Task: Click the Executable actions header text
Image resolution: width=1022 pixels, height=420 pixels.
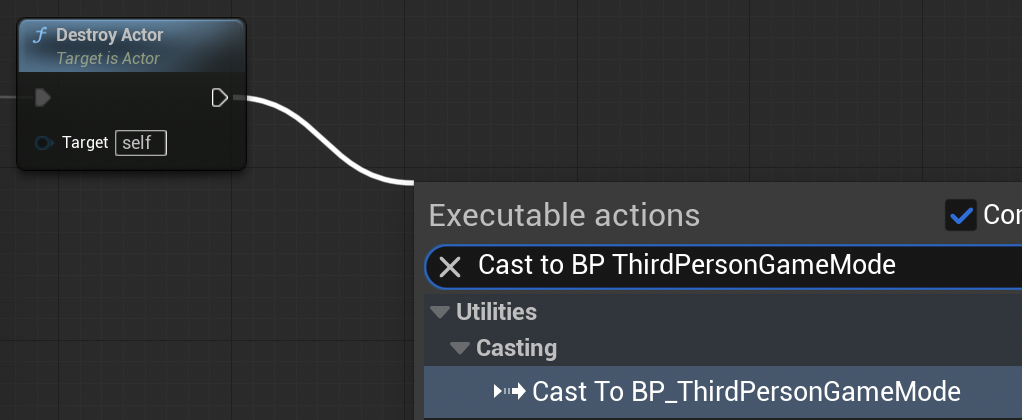Action: point(564,215)
